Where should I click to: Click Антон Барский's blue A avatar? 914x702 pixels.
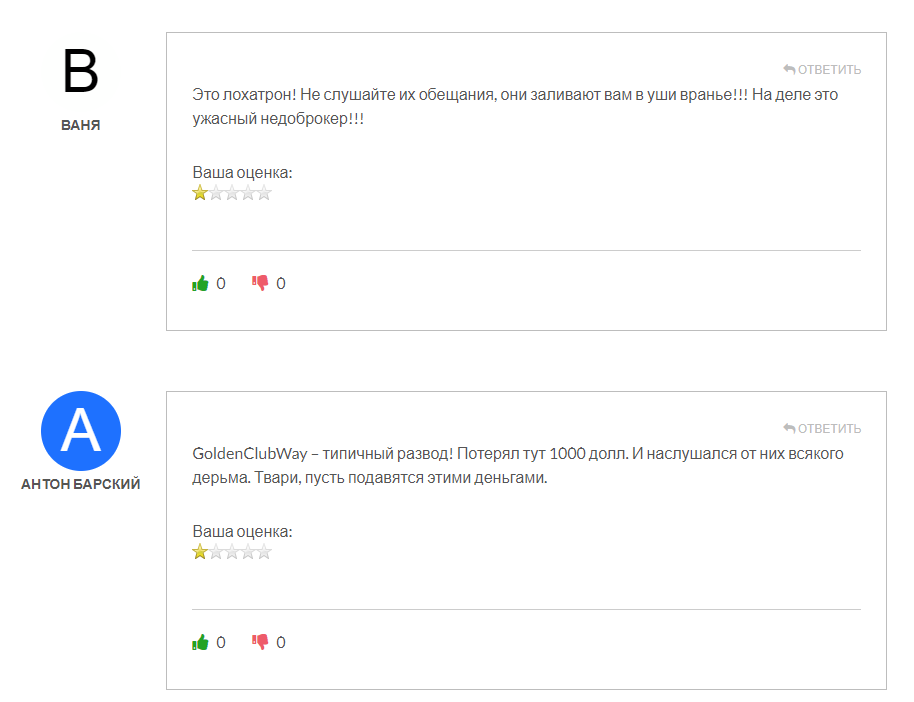pos(80,431)
